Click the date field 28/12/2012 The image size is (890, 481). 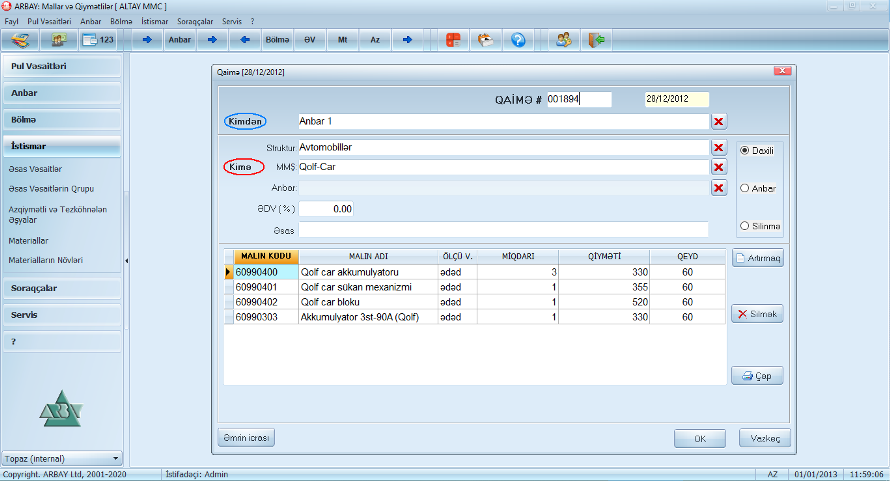coord(677,99)
